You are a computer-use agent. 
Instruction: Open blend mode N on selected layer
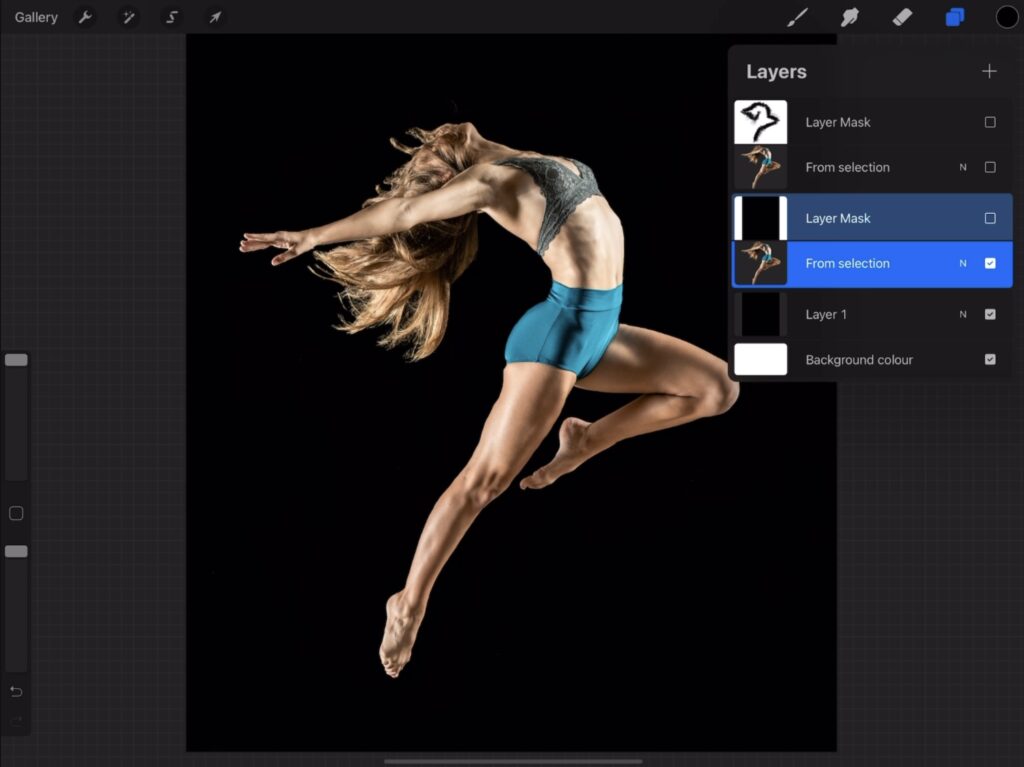963,264
